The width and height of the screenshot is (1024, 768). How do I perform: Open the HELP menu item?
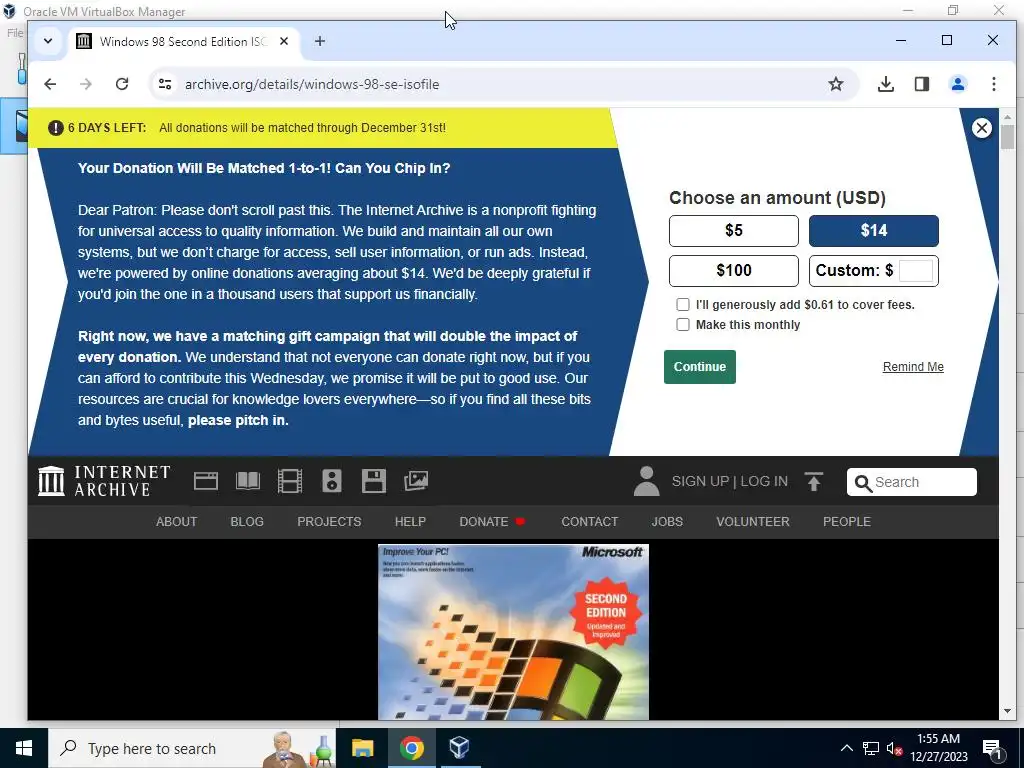(410, 522)
